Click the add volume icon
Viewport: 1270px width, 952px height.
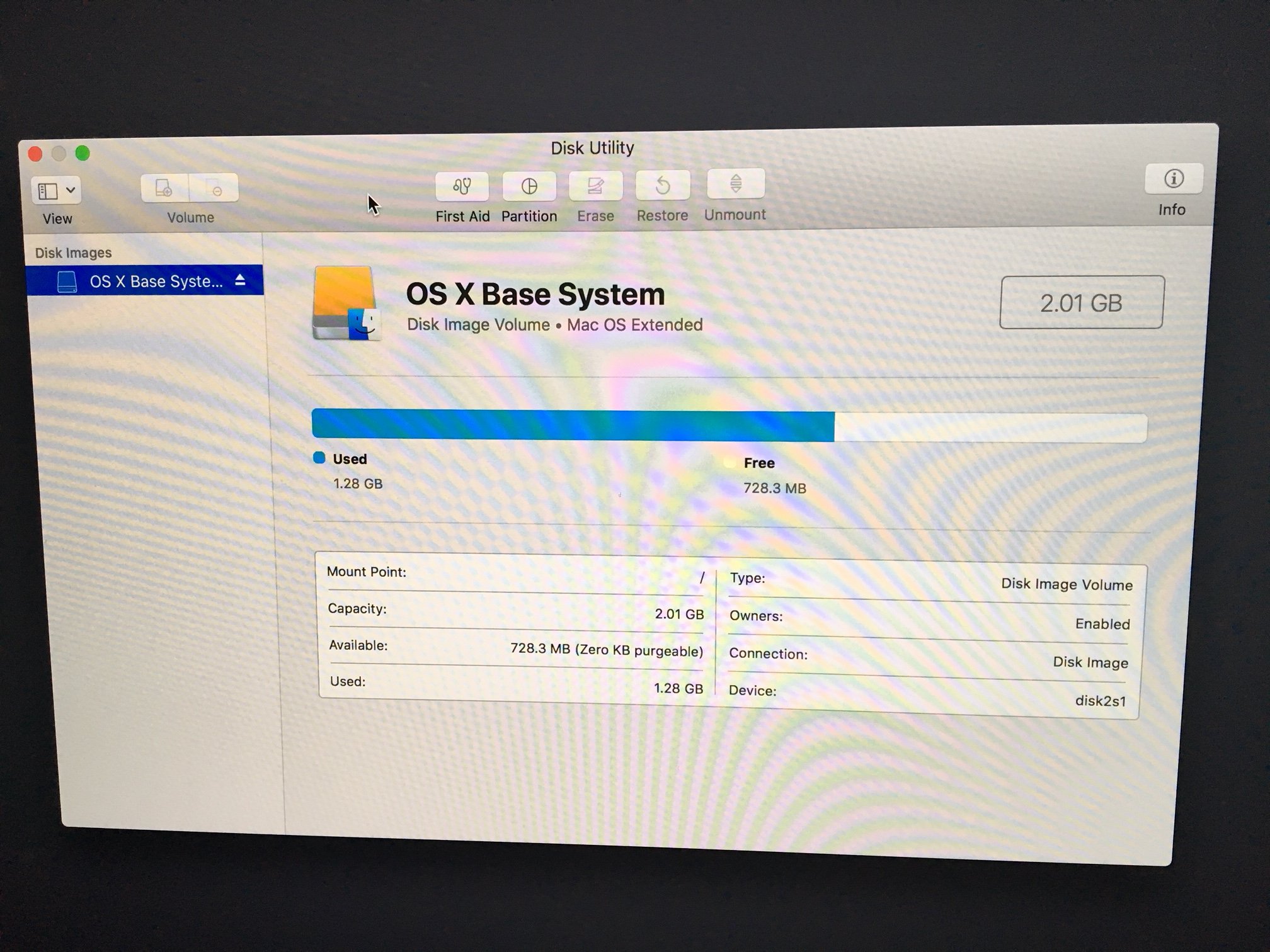tap(164, 188)
